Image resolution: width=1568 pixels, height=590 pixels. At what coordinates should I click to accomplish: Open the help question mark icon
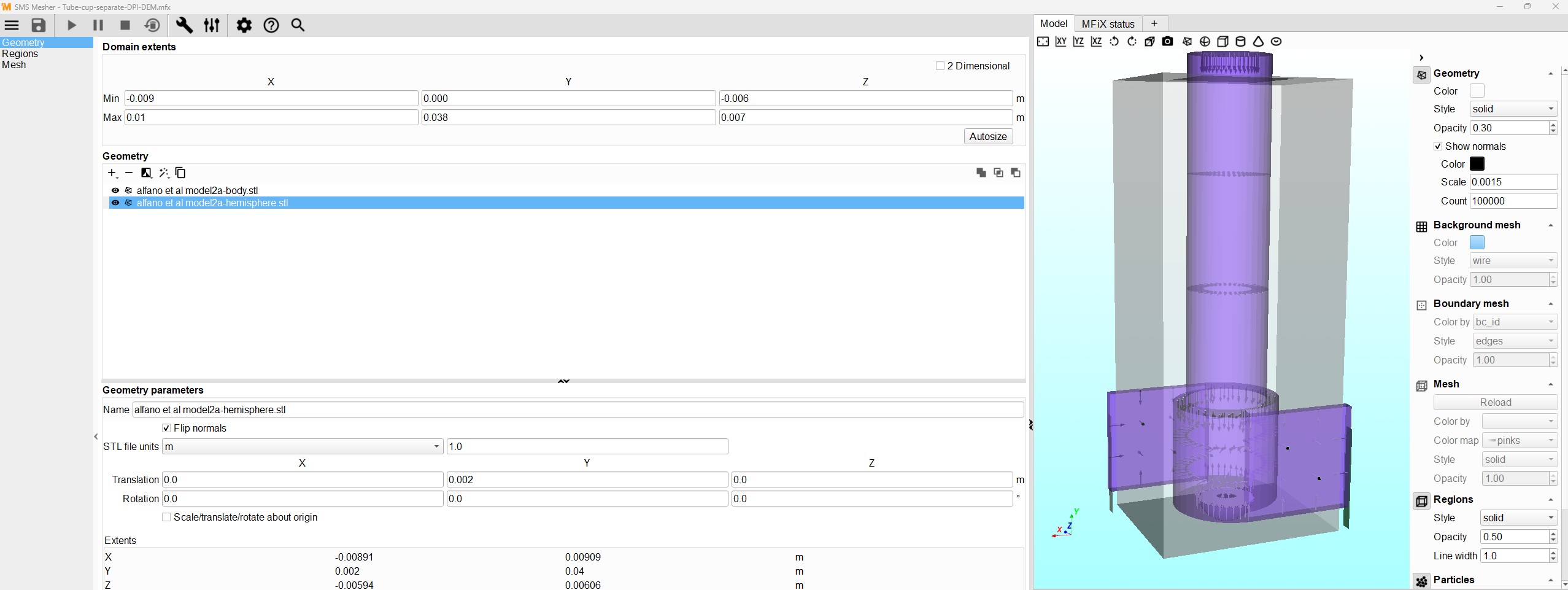tap(271, 25)
